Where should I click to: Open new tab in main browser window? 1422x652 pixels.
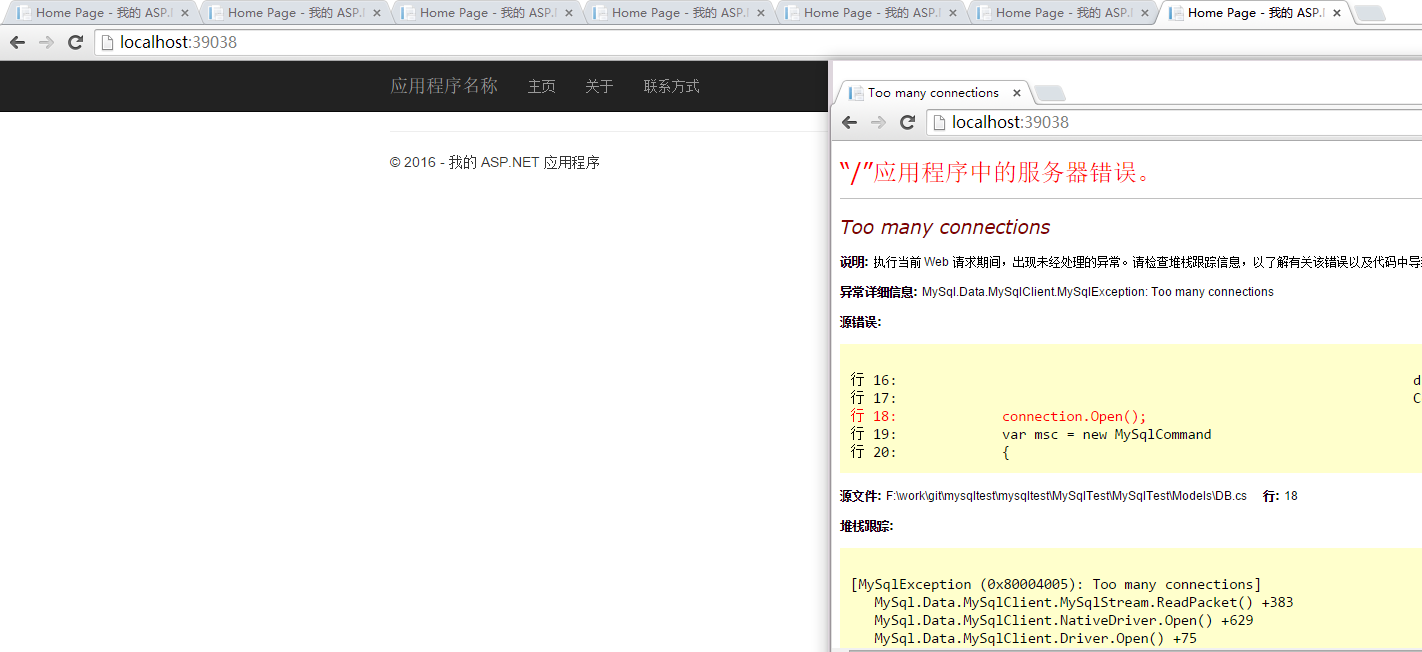[1369, 14]
